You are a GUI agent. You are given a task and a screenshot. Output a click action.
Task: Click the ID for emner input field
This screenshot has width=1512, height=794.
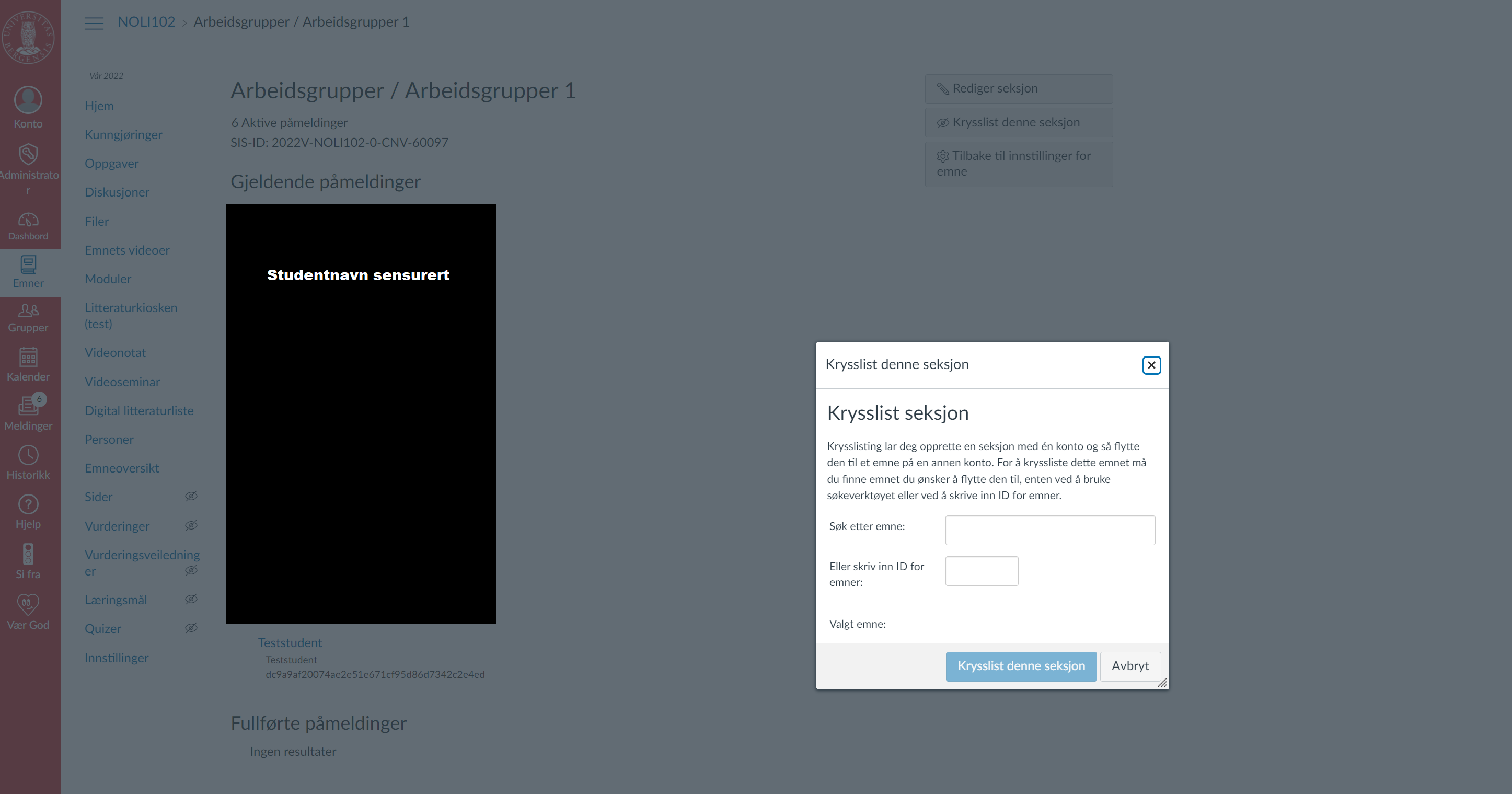click(982, 571)
